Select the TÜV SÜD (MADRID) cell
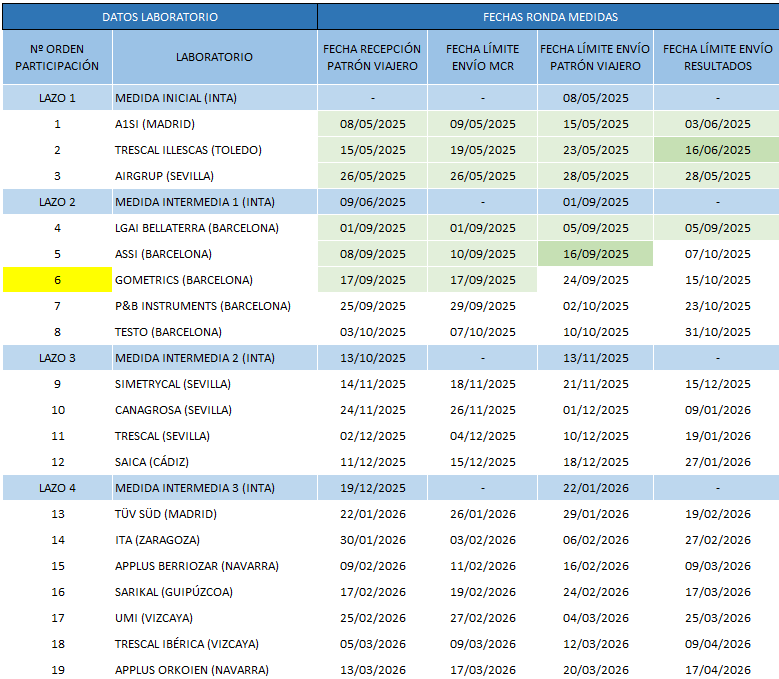 point(215,514)
